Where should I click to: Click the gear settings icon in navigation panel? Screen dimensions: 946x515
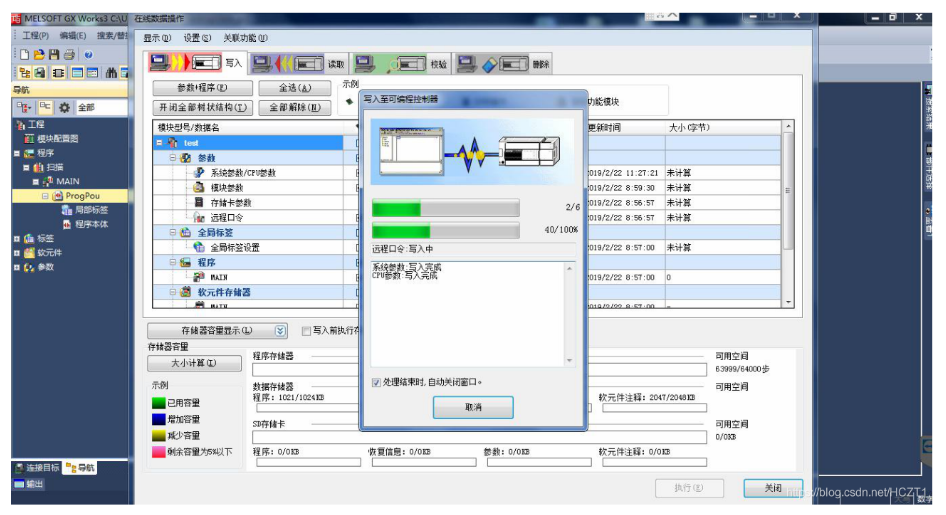[64, 107]
